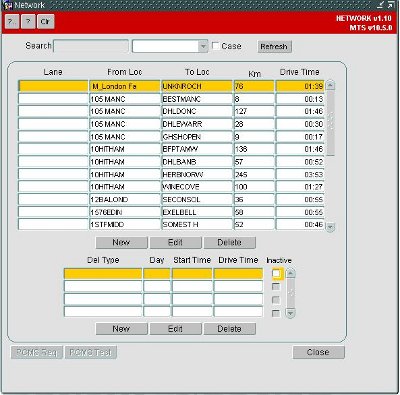Click the lanes list scroll down arrow
The height and width of the screenshot is (395, 400).
pyautogui.click(x=330, y=227)
